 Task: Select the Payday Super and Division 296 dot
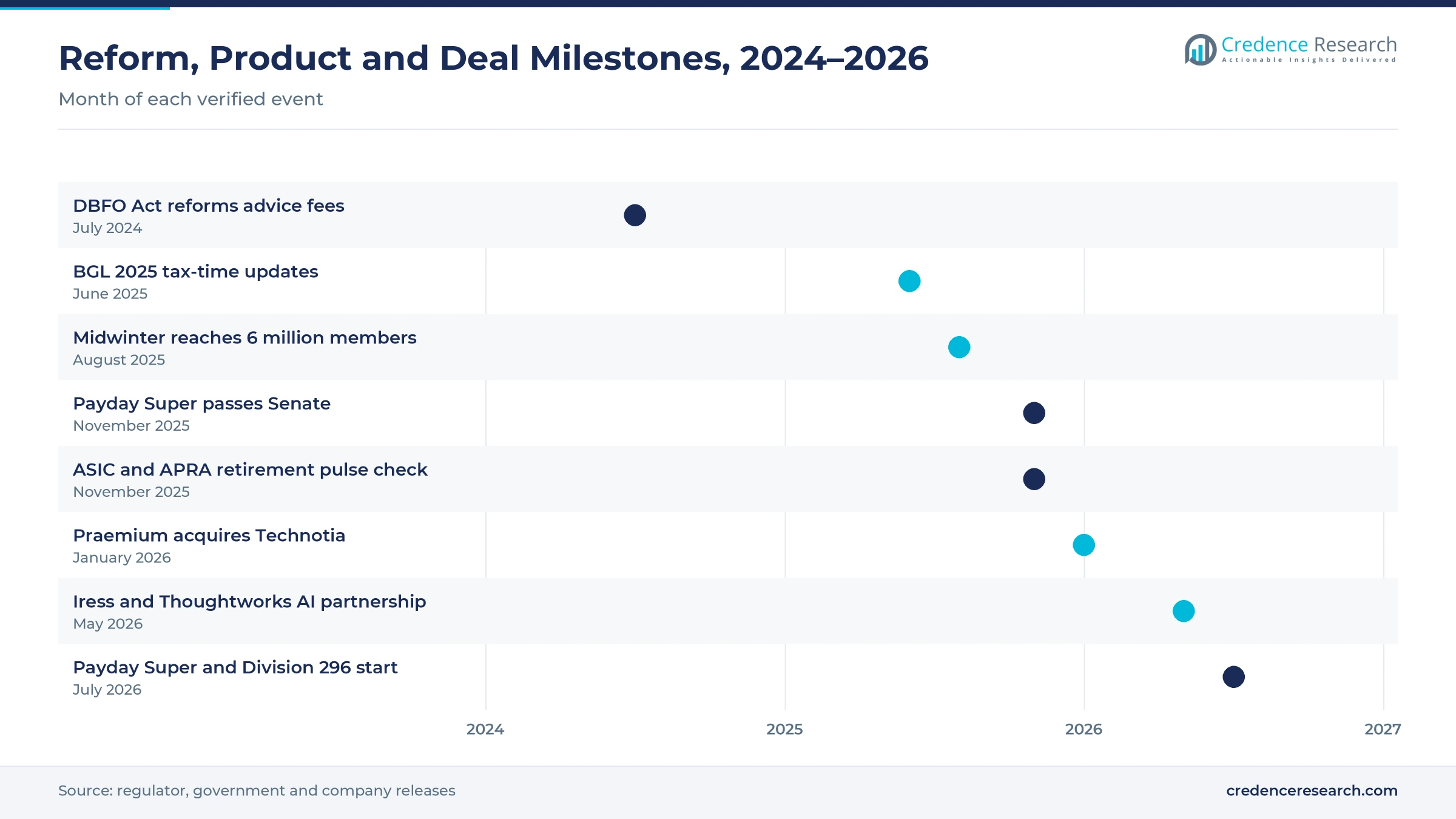coord(1234,677)
